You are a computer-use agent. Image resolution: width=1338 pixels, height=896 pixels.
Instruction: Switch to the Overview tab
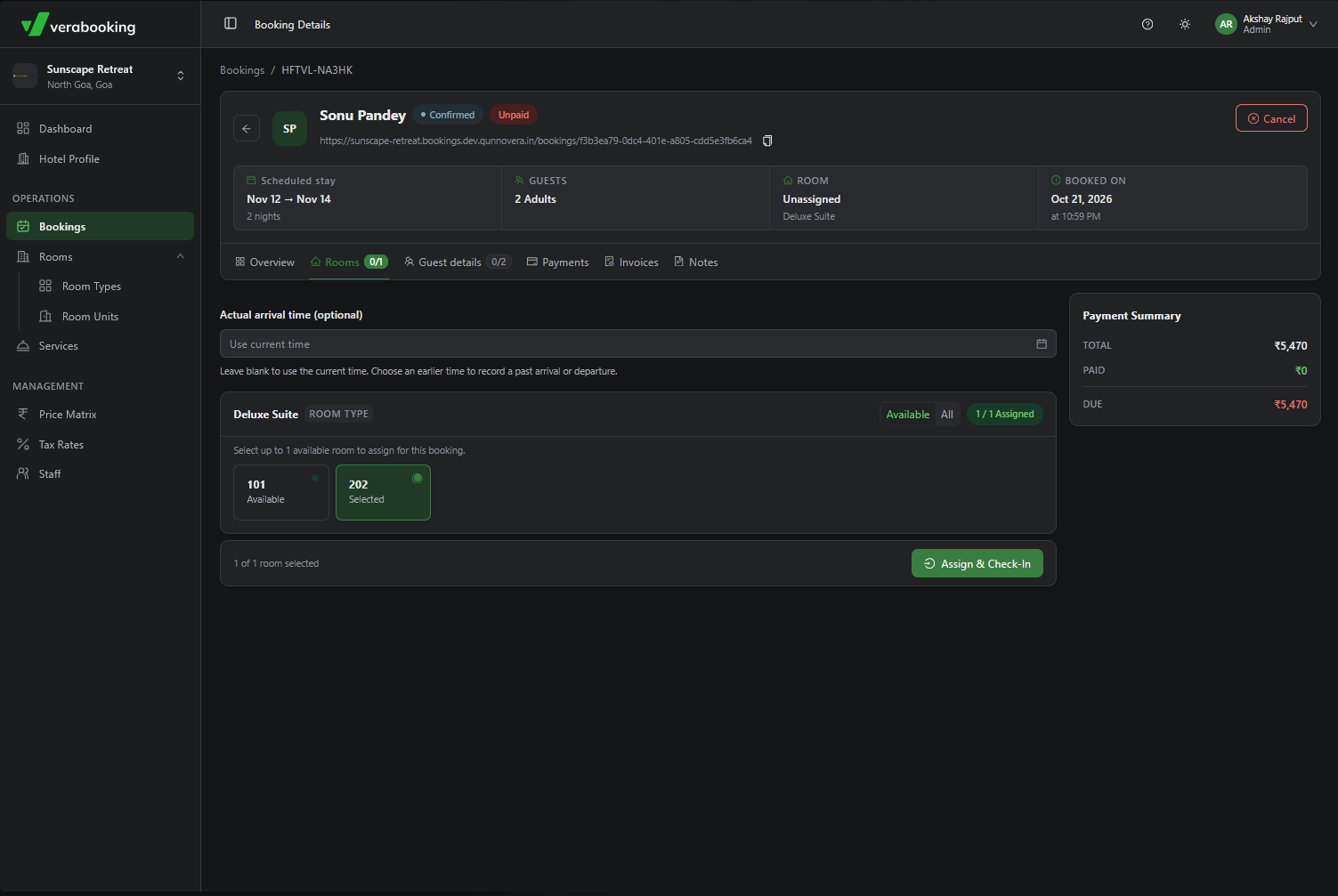click(264, 262)
